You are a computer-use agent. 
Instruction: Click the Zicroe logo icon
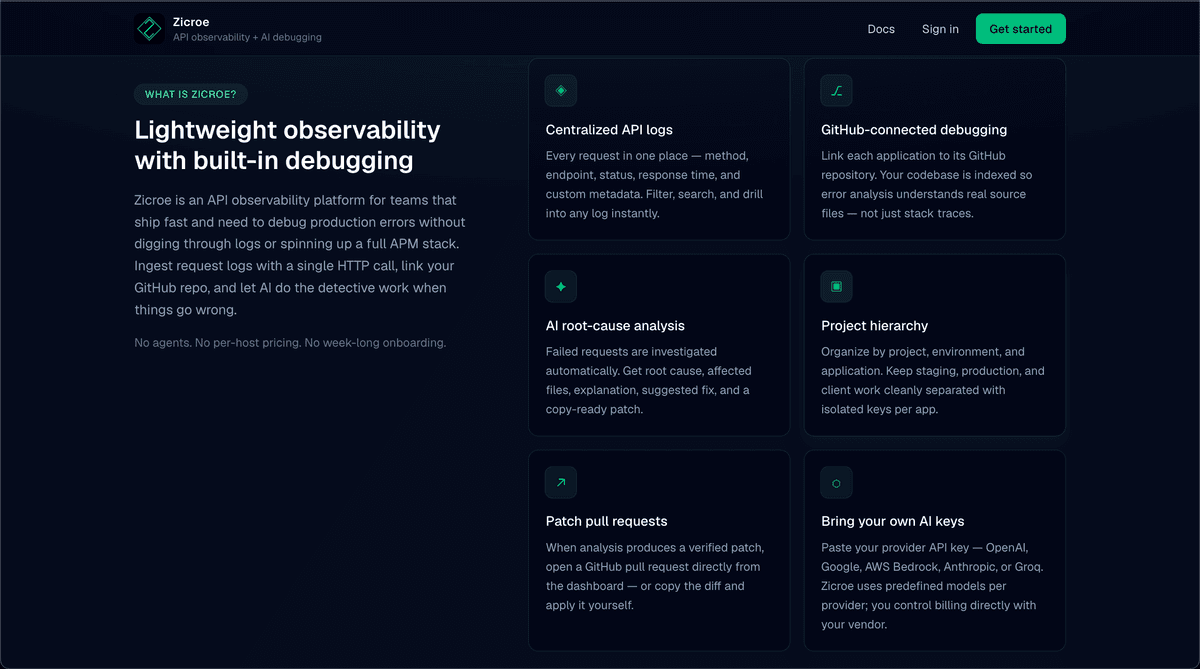(x=150, y=29)
